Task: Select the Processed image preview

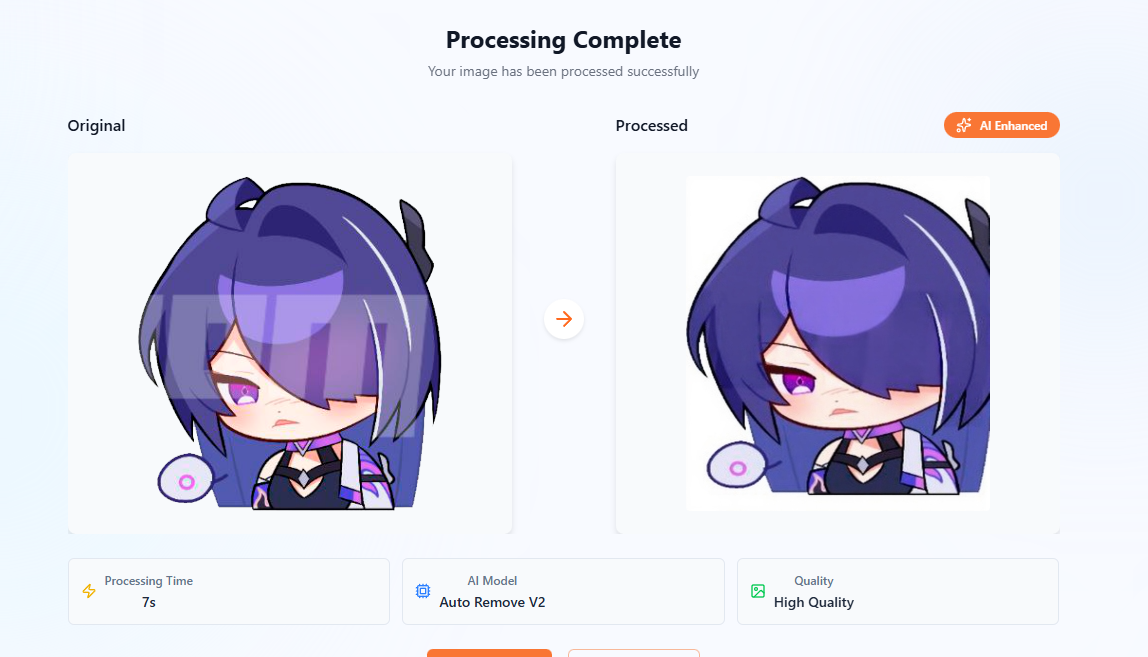Action: point(838,344)
